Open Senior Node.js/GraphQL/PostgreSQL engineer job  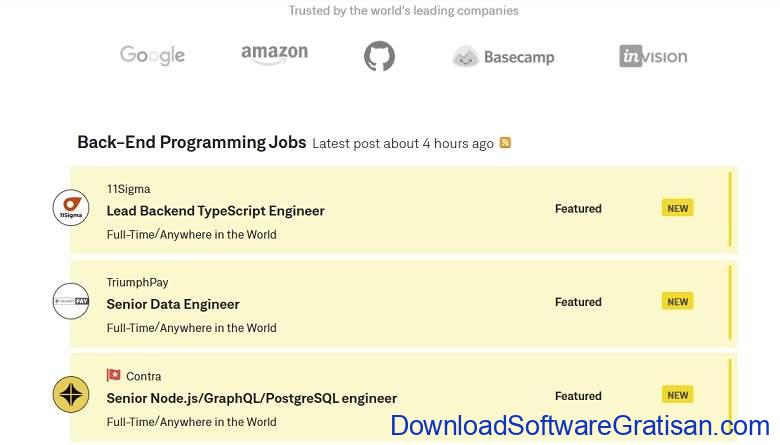click(x=251, y=398)
